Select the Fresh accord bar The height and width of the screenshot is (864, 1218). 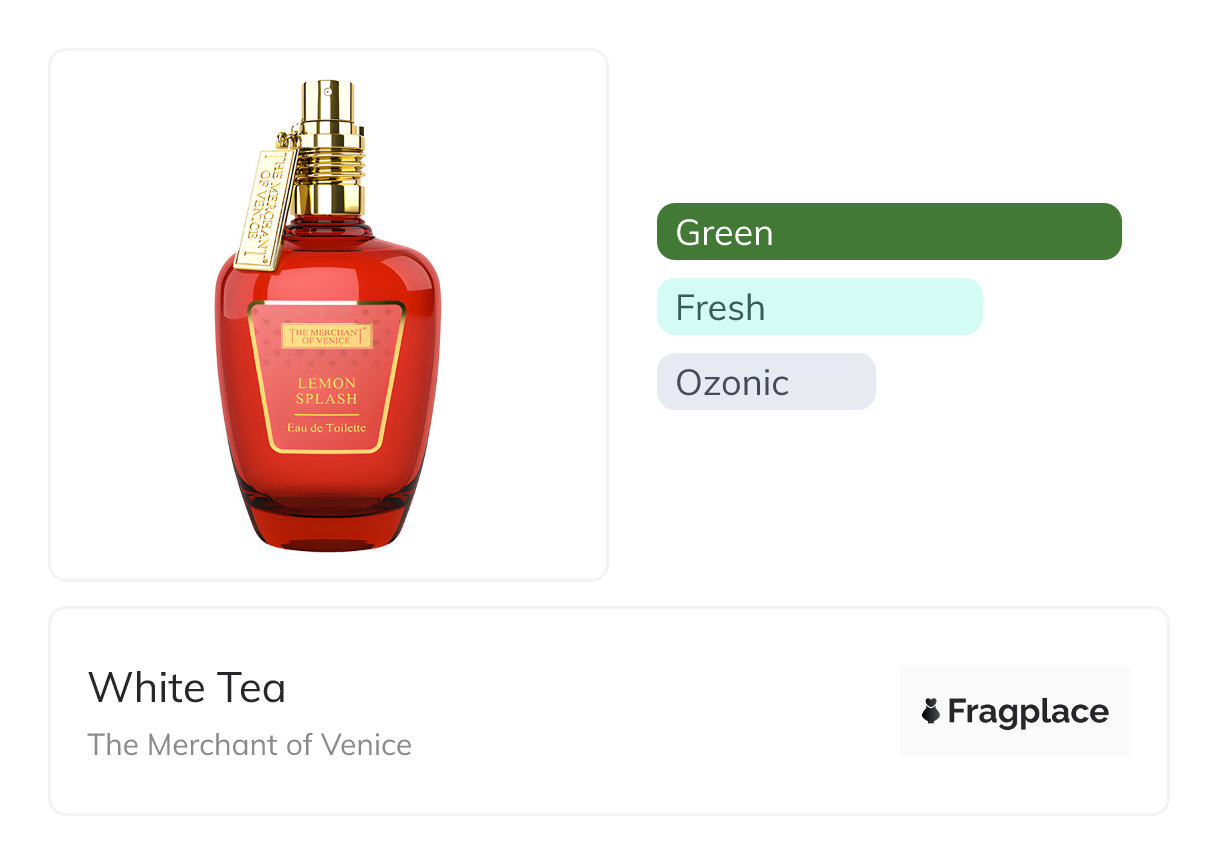click(819, 307)
